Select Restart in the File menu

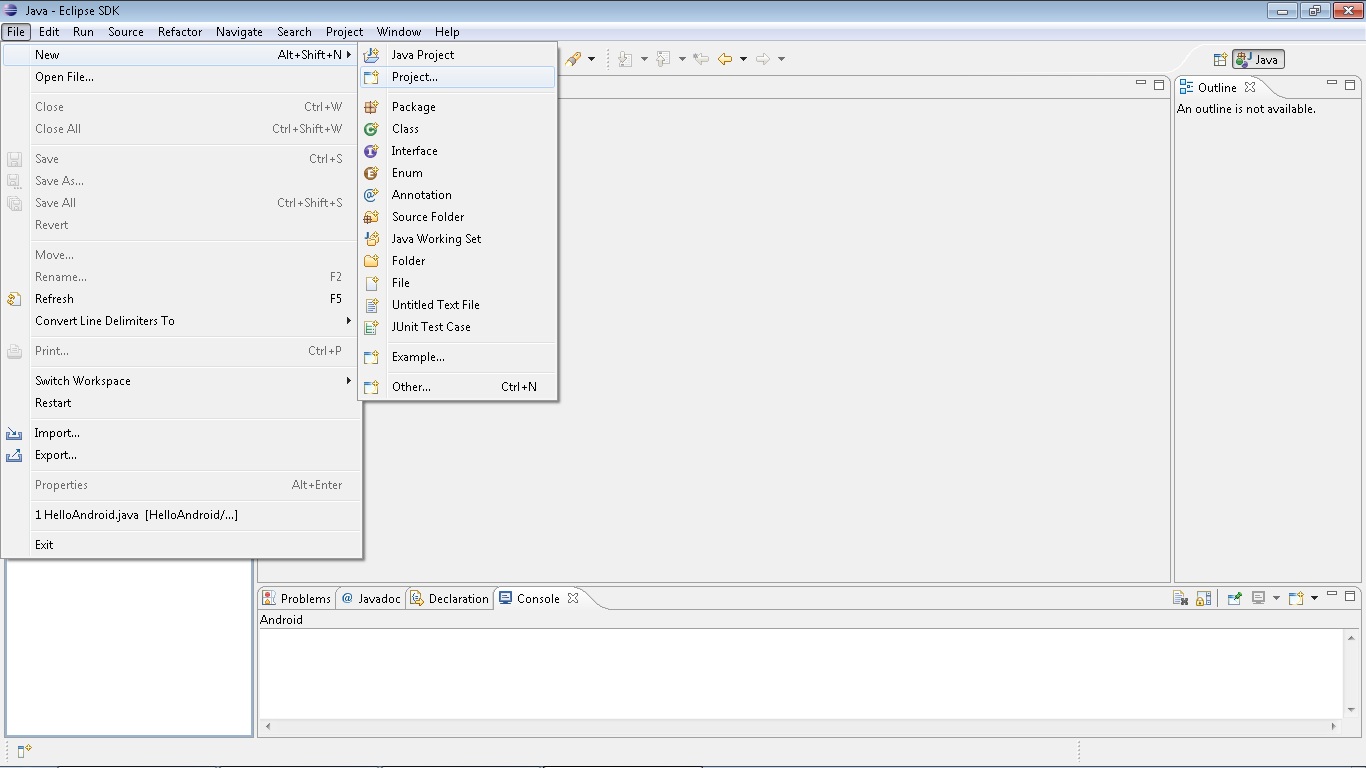coord(181,403)
